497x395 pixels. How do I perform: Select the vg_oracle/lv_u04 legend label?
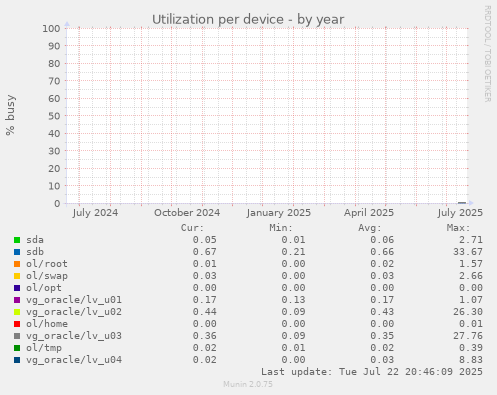tap(74, 360)
